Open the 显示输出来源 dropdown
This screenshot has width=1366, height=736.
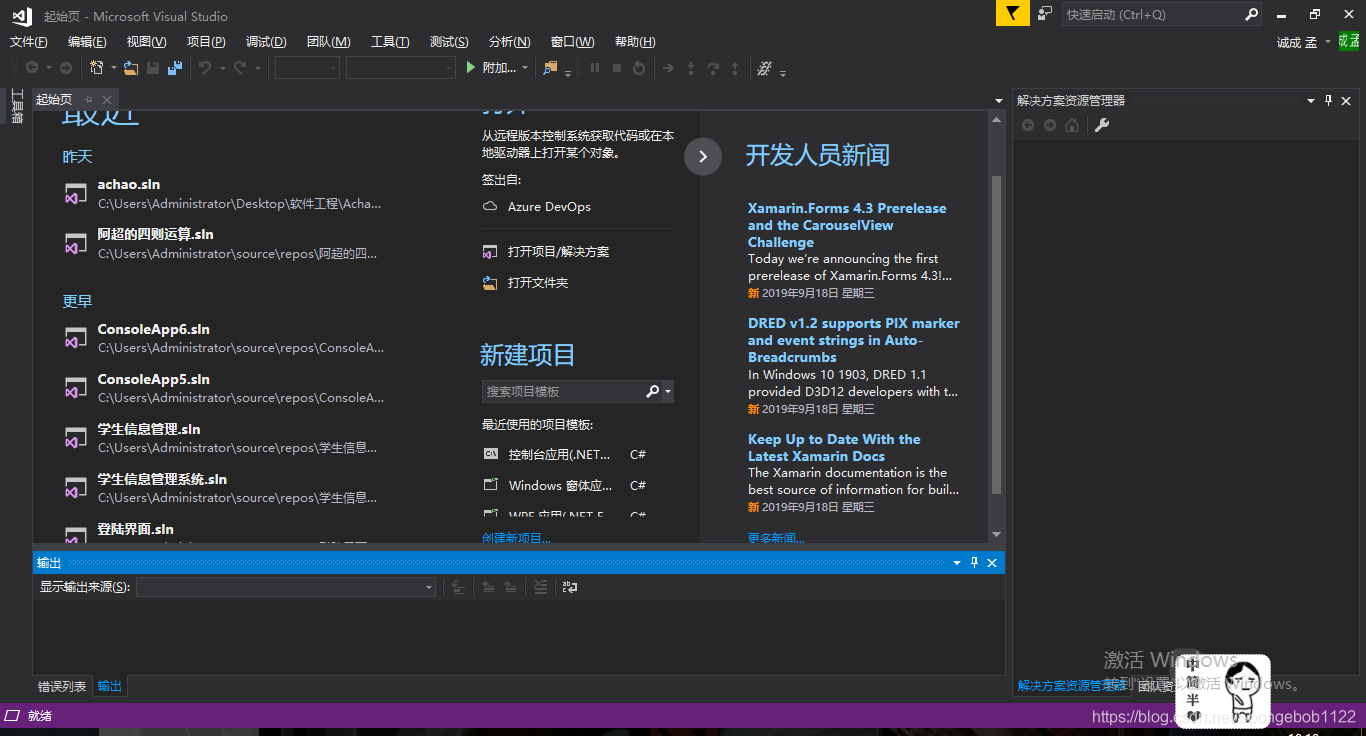(286, 587)
